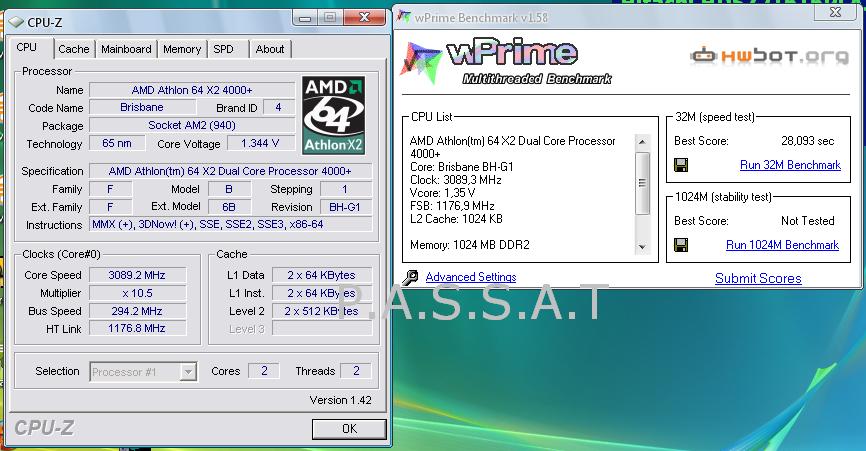Click the FSB: 1176,9 MHz line

[x=452, y=206]
